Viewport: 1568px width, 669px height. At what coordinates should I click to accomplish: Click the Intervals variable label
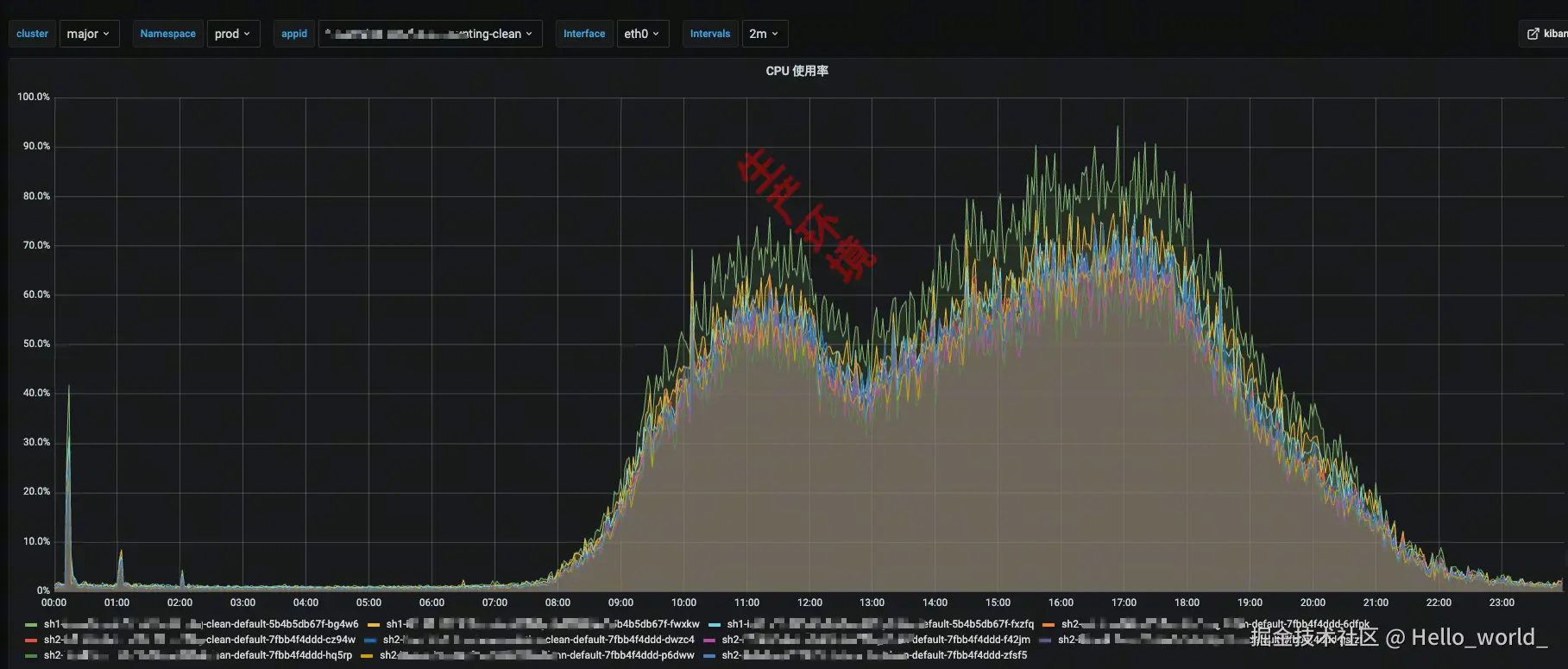click(x=710, y=34)
